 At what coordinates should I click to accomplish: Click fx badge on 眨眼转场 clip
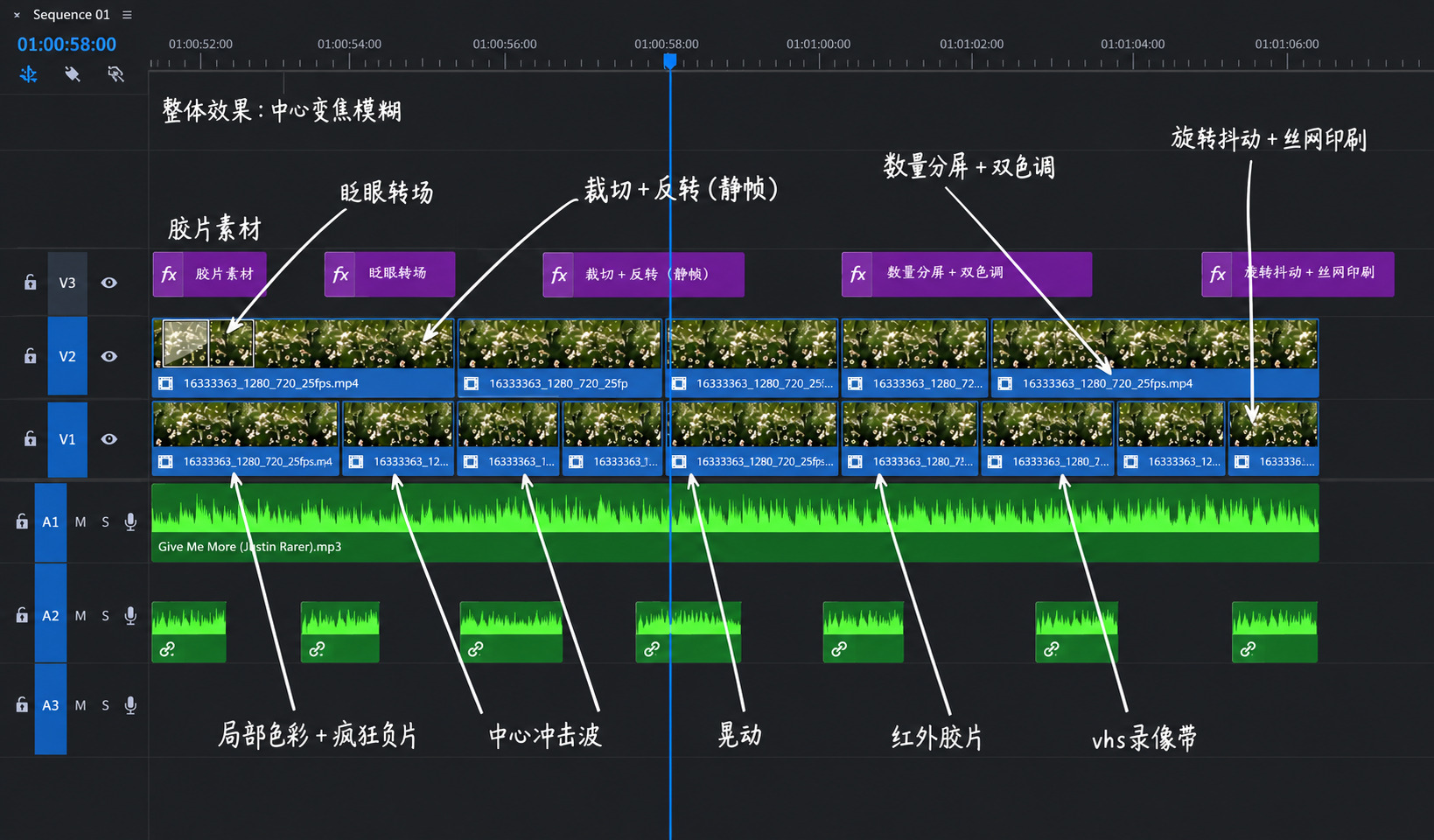click(340, 275)
